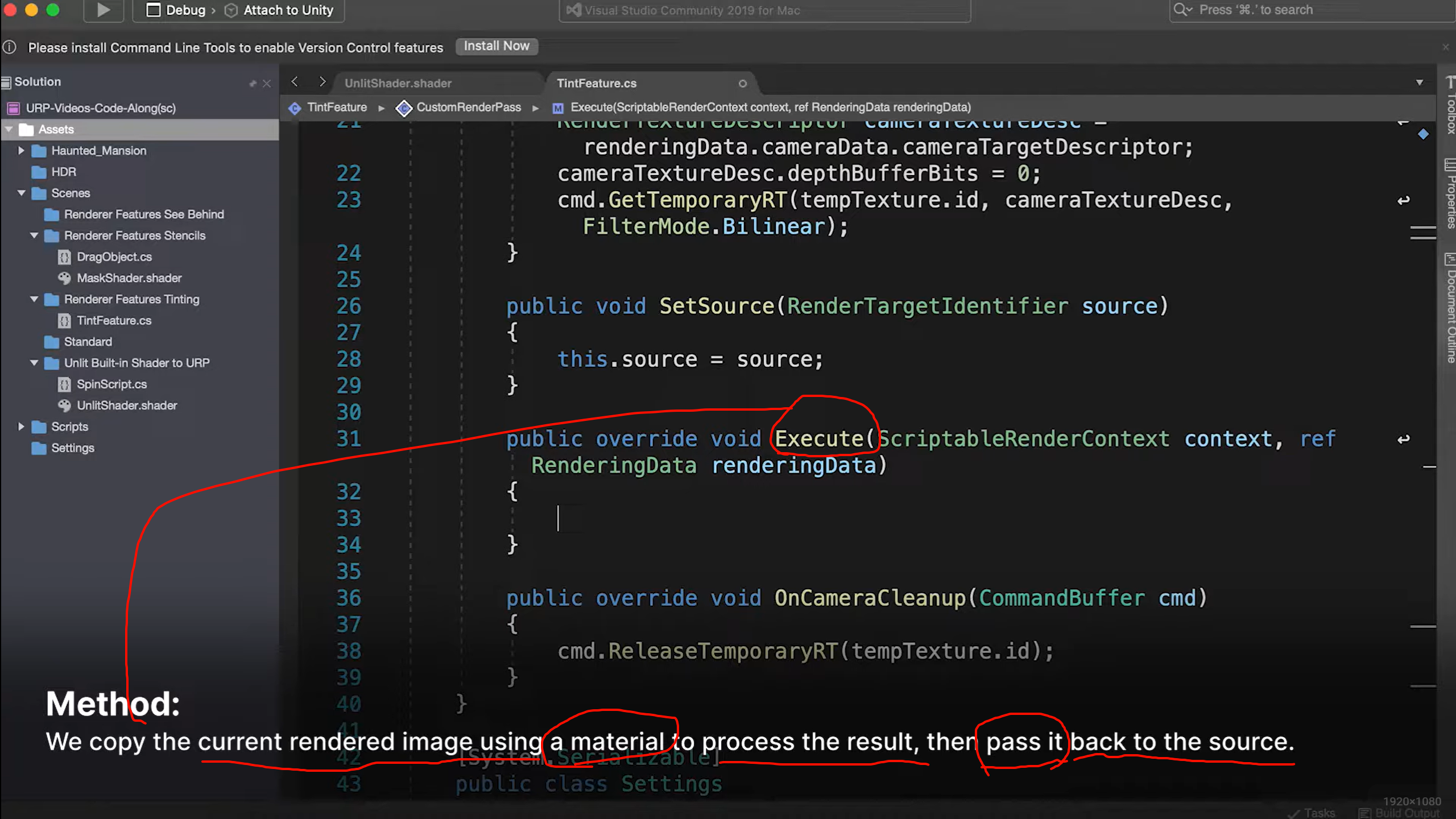Select URP-Videos-Code-Along(sc) solution node
This screenshot has width=1456, height=819.
point(101,108)
